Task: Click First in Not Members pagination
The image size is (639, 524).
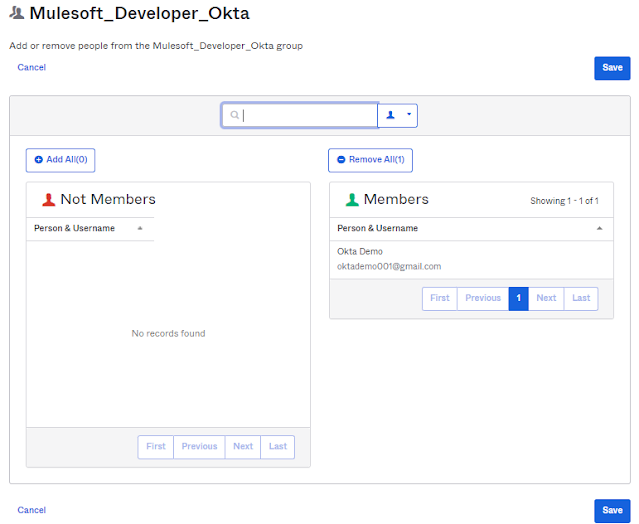Action: coord(156,447)
